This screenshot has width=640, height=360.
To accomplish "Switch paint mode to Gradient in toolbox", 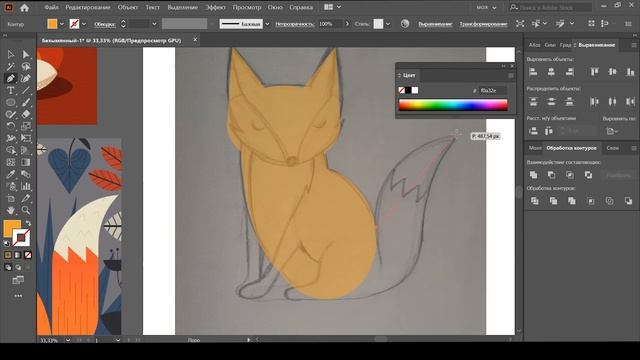I will (x=18, y=255).
